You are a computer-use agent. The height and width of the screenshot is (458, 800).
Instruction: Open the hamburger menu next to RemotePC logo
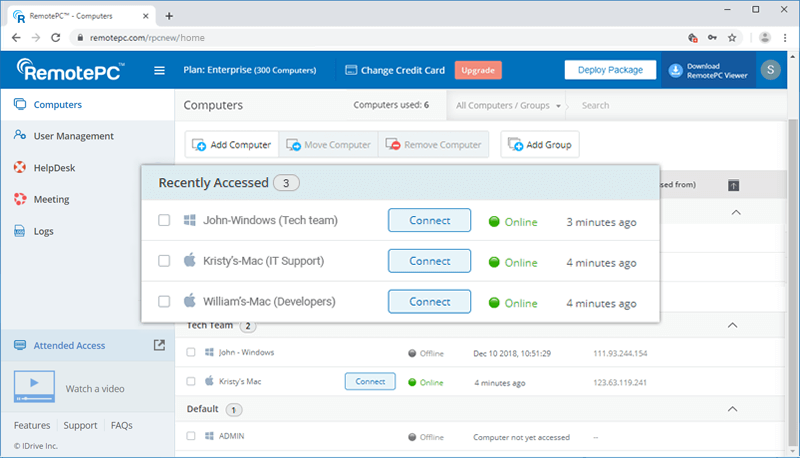coord(159,70)
